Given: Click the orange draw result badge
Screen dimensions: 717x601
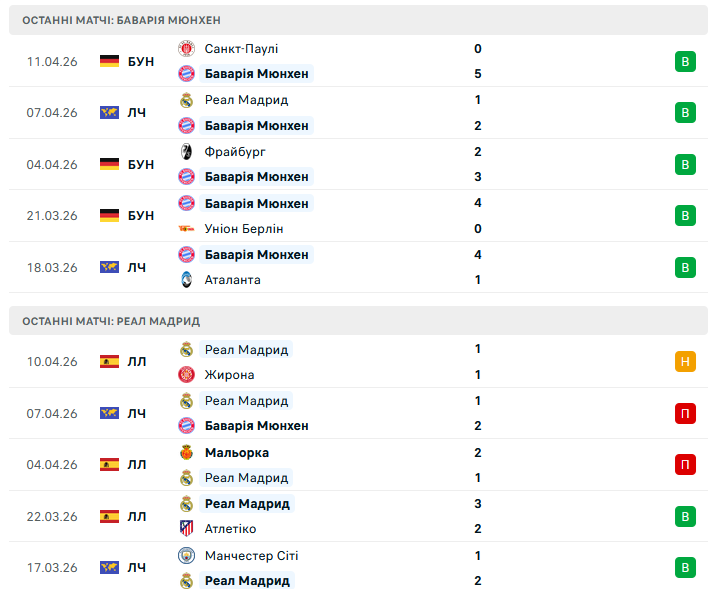Looking at the screenshot, I should click(685, 362).
